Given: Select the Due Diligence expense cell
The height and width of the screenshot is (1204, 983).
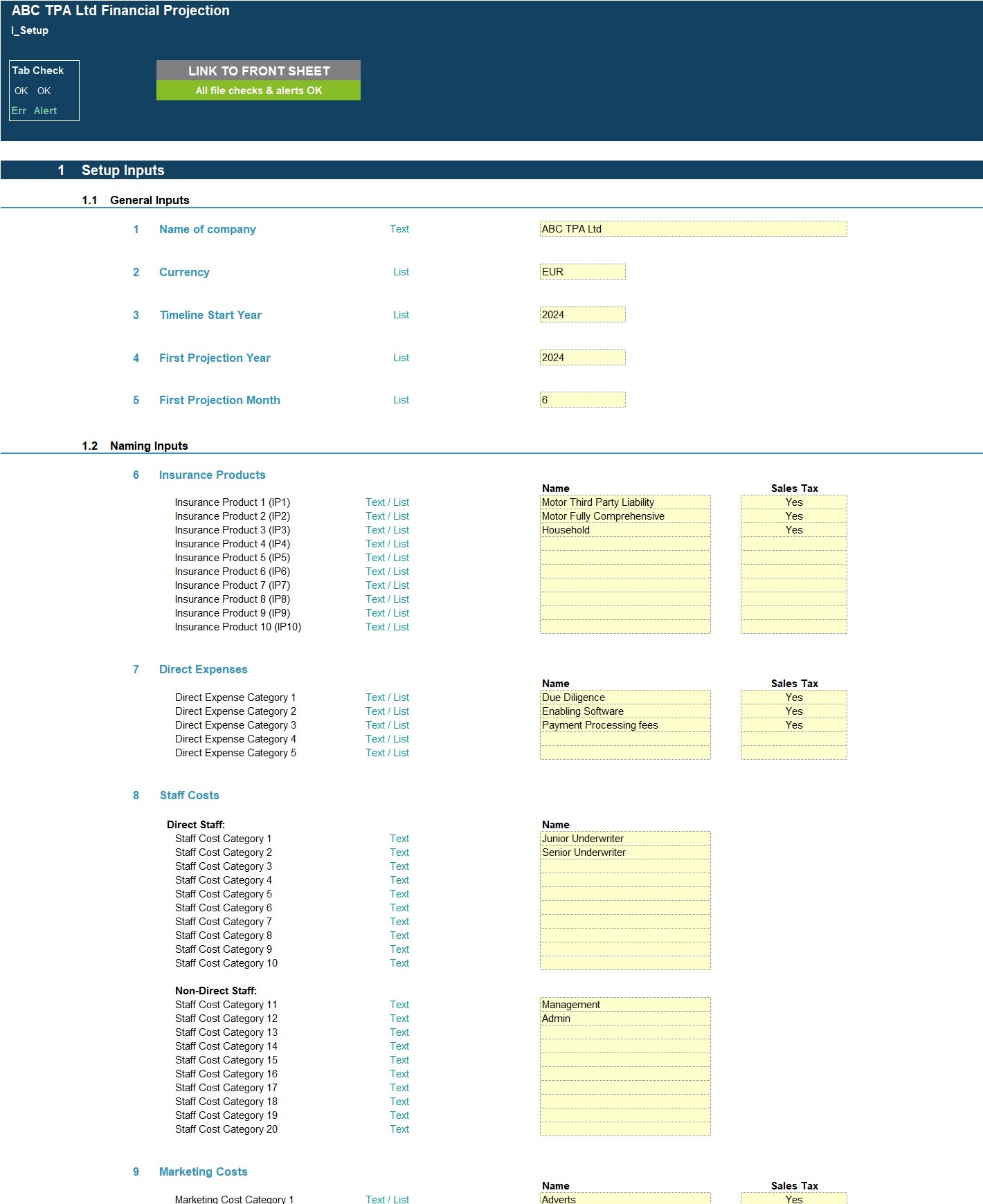Looking at the screenshot, I should pos(625,697).
